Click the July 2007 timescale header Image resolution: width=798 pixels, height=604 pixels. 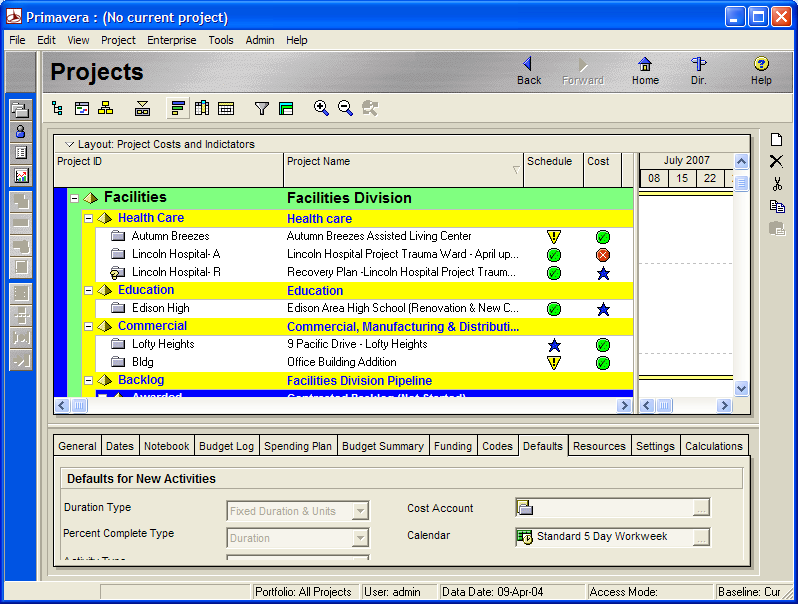[x=686, y=160]
